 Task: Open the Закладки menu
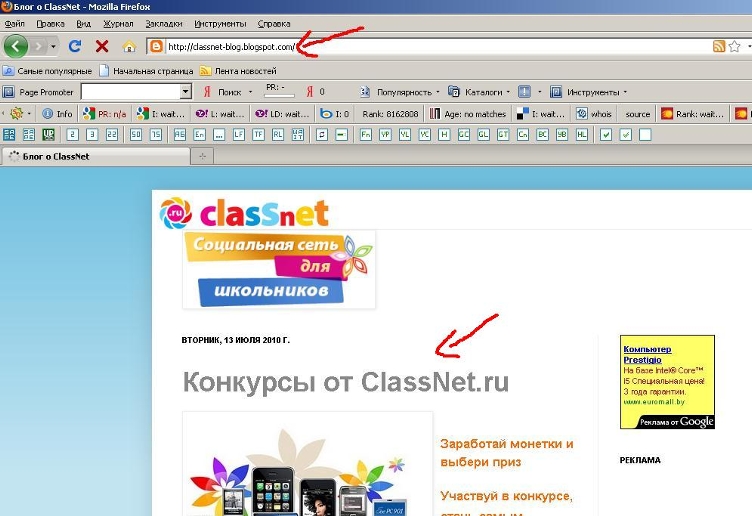coord(164,23)
